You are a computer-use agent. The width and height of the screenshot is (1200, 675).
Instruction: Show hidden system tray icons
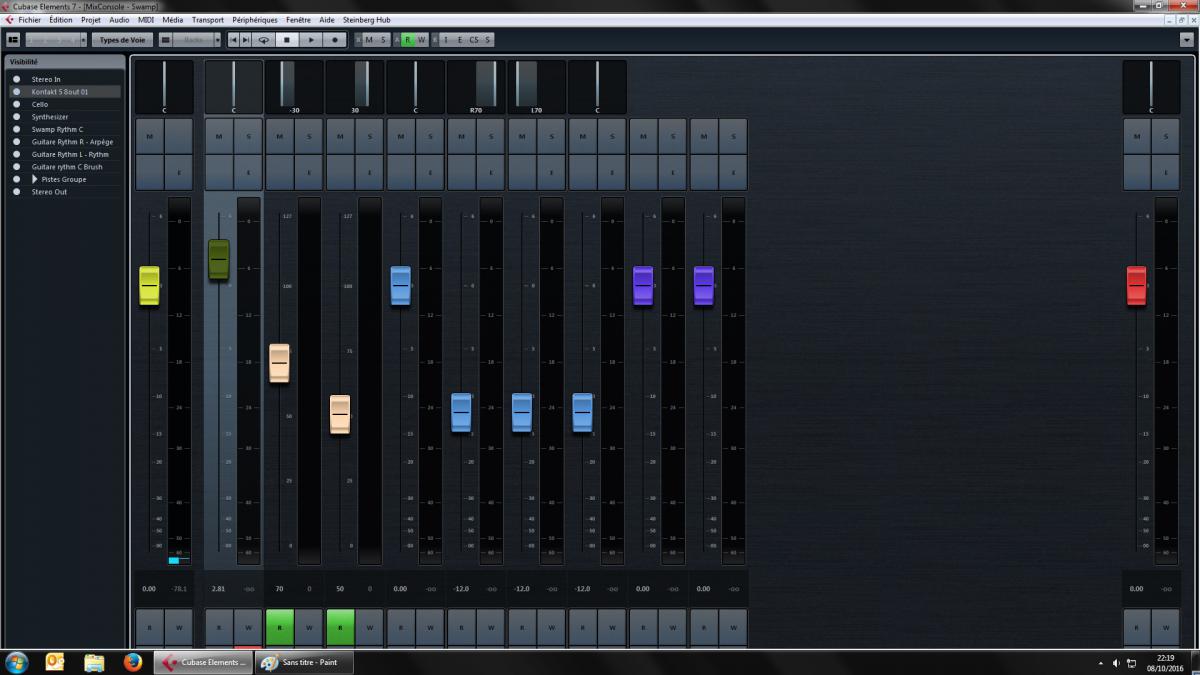click(x=1101, y=662)
